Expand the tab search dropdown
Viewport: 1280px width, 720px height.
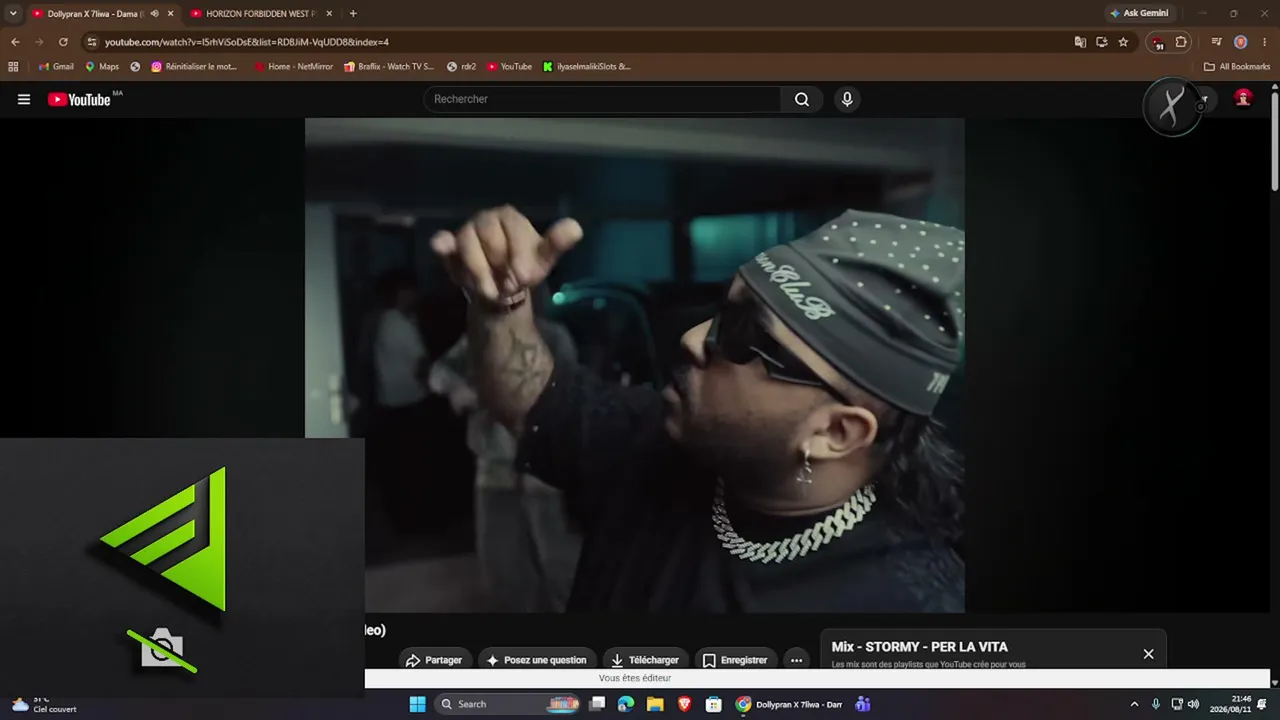13,14
